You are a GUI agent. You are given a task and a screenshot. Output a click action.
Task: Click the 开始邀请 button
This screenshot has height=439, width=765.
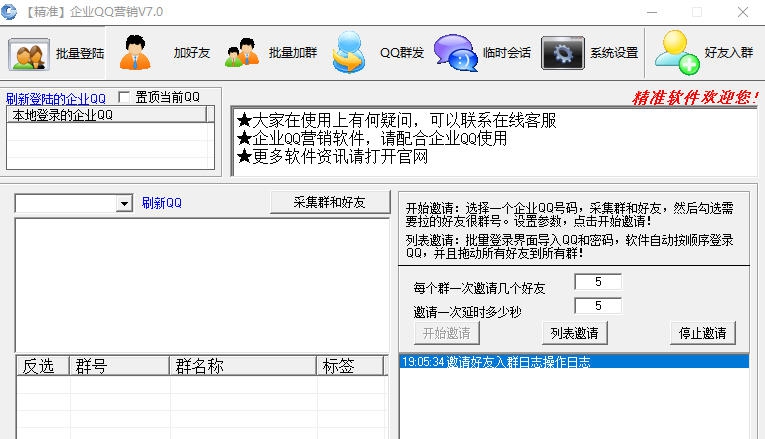point(446,333)
